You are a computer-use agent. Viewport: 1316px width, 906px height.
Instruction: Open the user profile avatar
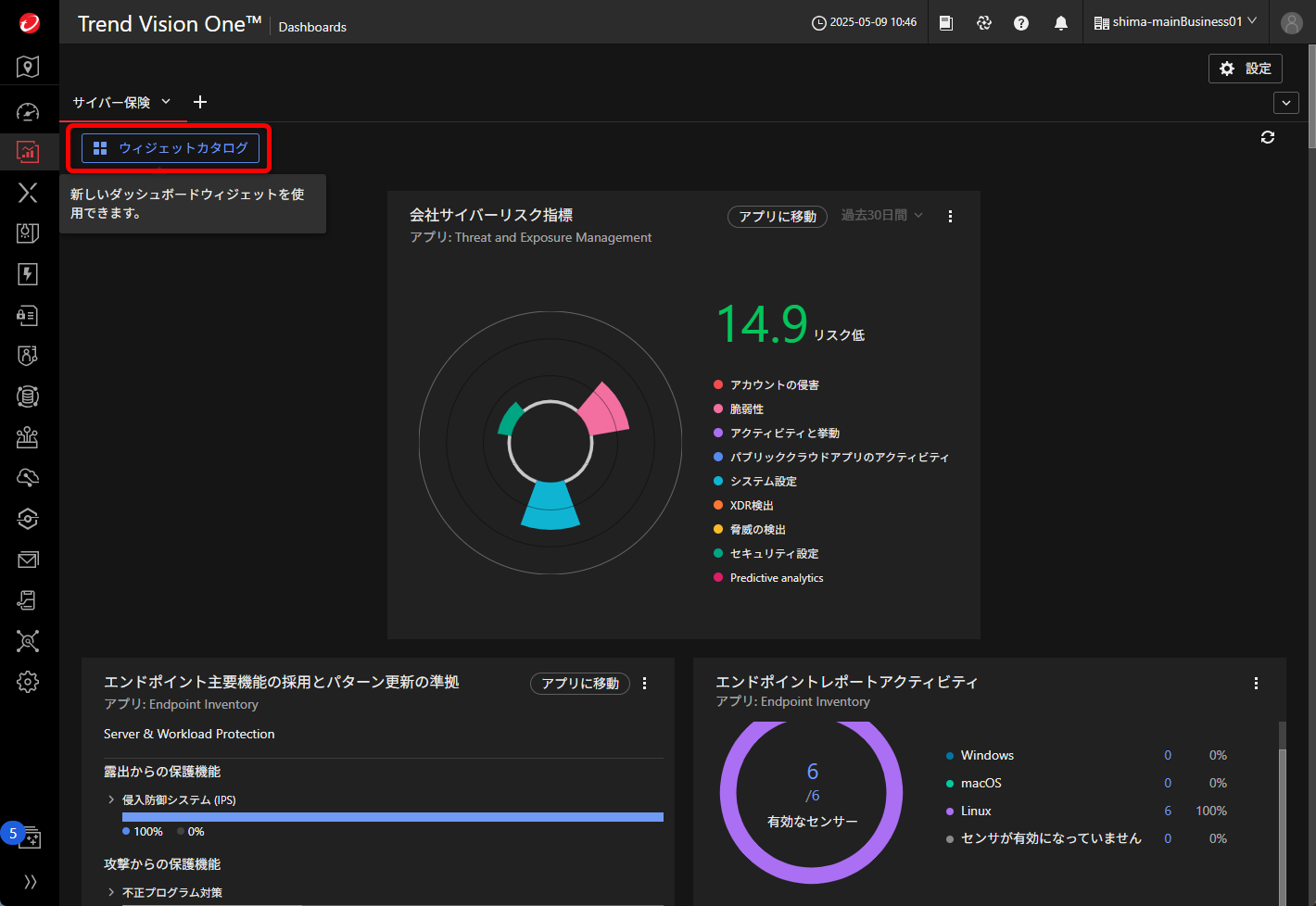click(1292, 23)
